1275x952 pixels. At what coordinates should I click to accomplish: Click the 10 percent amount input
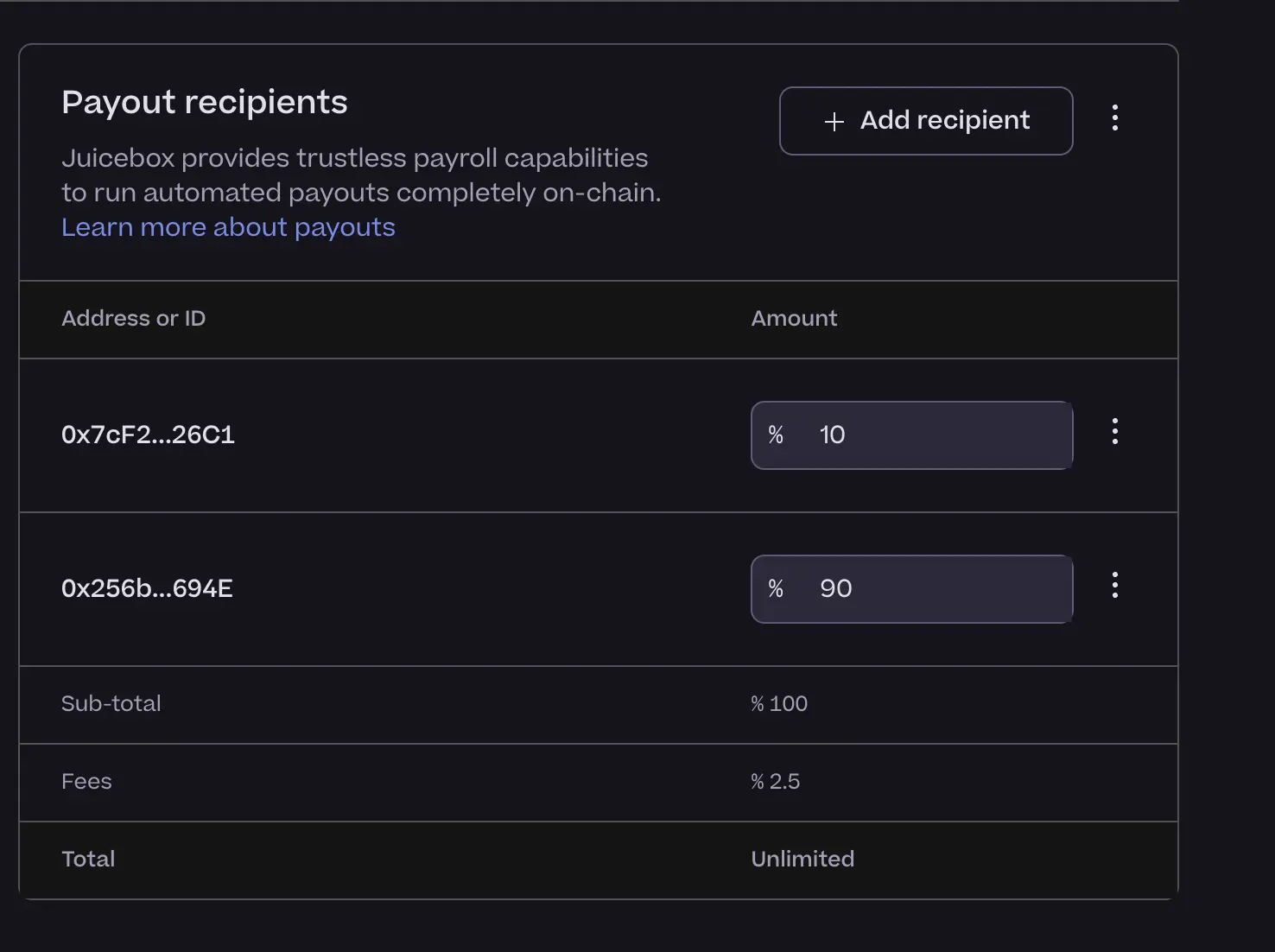pos(933,435)
